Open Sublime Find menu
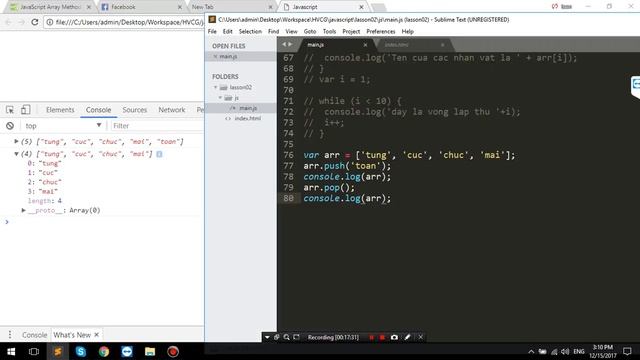640x360 pixels. tap(273, 31)
